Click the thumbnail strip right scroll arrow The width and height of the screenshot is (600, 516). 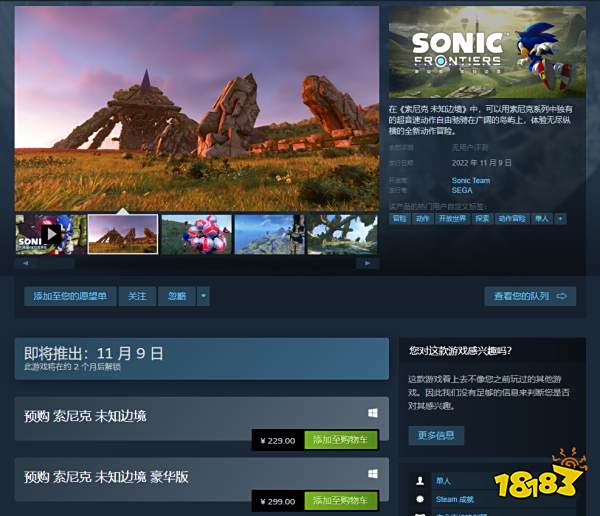[x=367, y=263]
